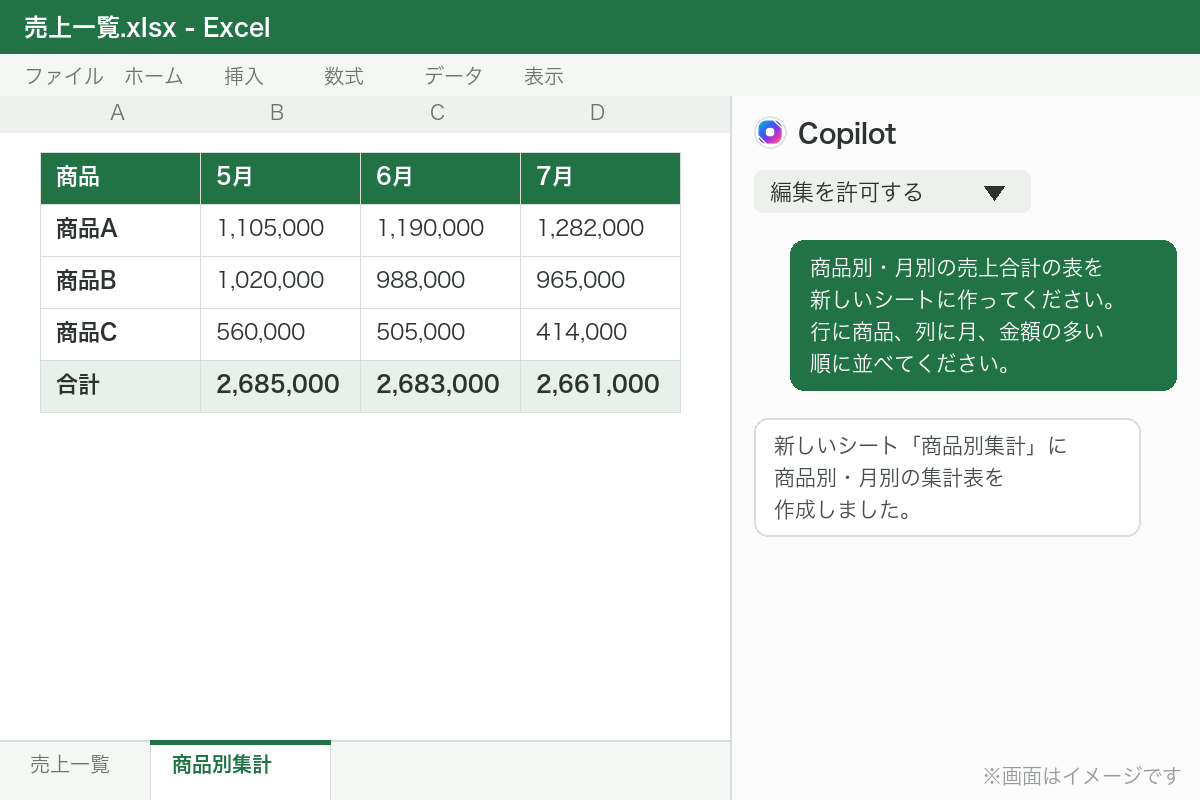The width and height of the screenshot is (1200, 800).
Task: Open the 挿入 menu
Action: tap(244, 76)
